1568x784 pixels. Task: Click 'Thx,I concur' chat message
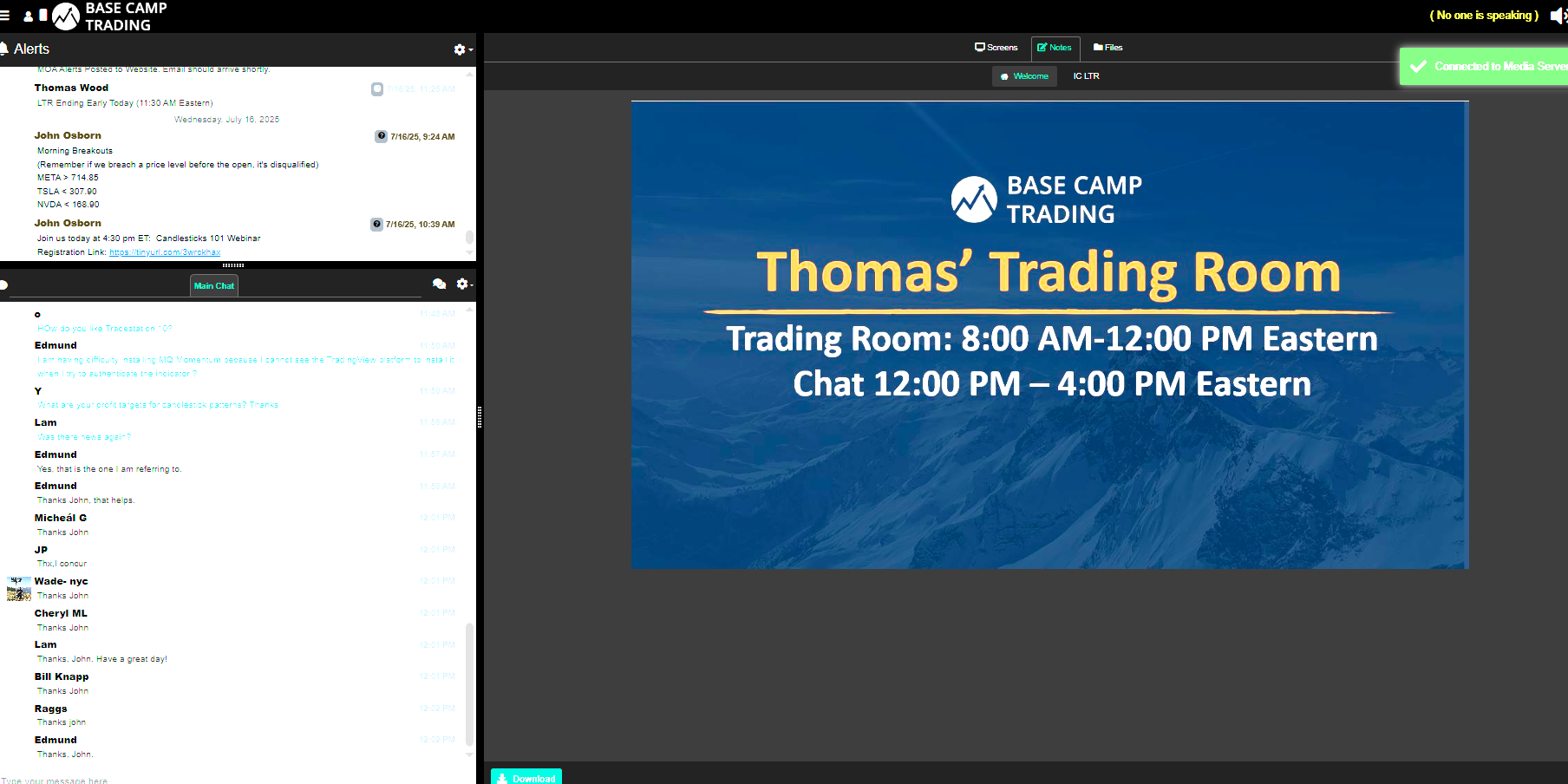pos(62,564)
